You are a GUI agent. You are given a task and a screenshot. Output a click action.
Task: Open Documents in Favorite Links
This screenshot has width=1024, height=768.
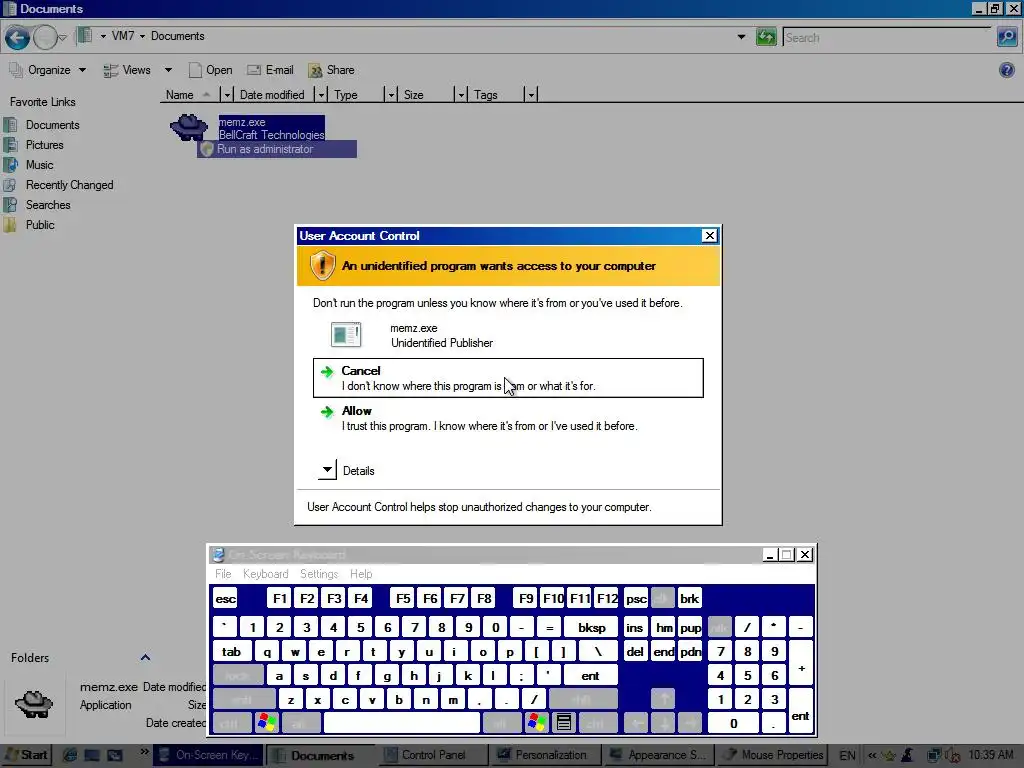pyautogui.click(x=52, y=125)
